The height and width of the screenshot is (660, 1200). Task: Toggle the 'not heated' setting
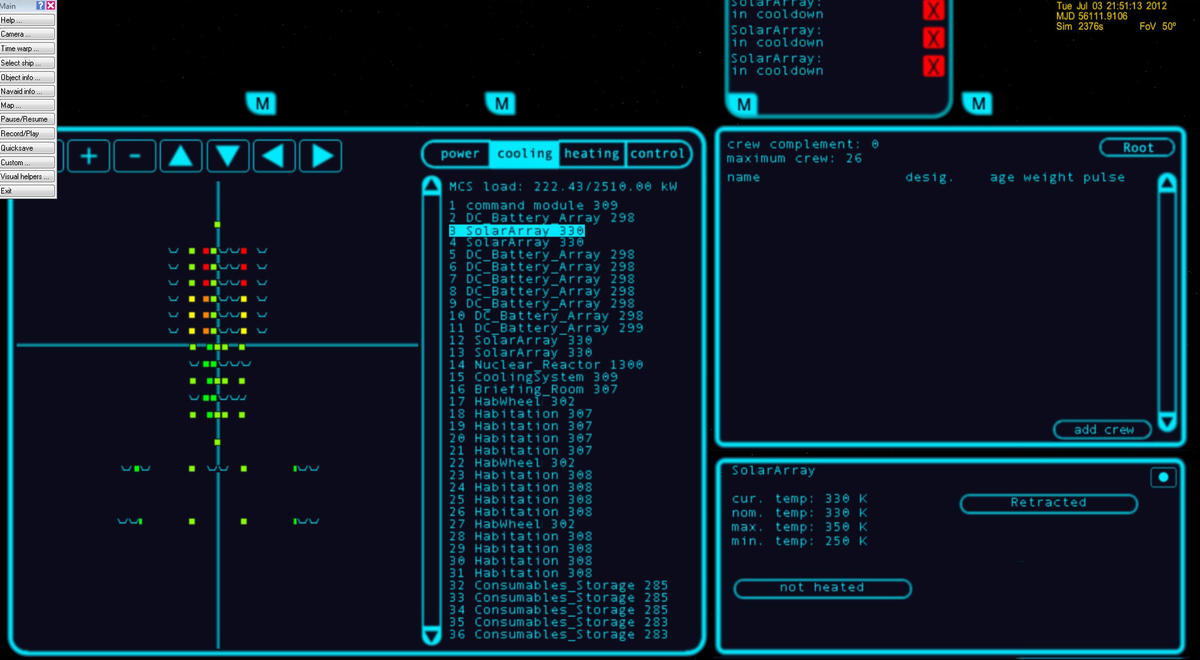[x=822, y=588]
